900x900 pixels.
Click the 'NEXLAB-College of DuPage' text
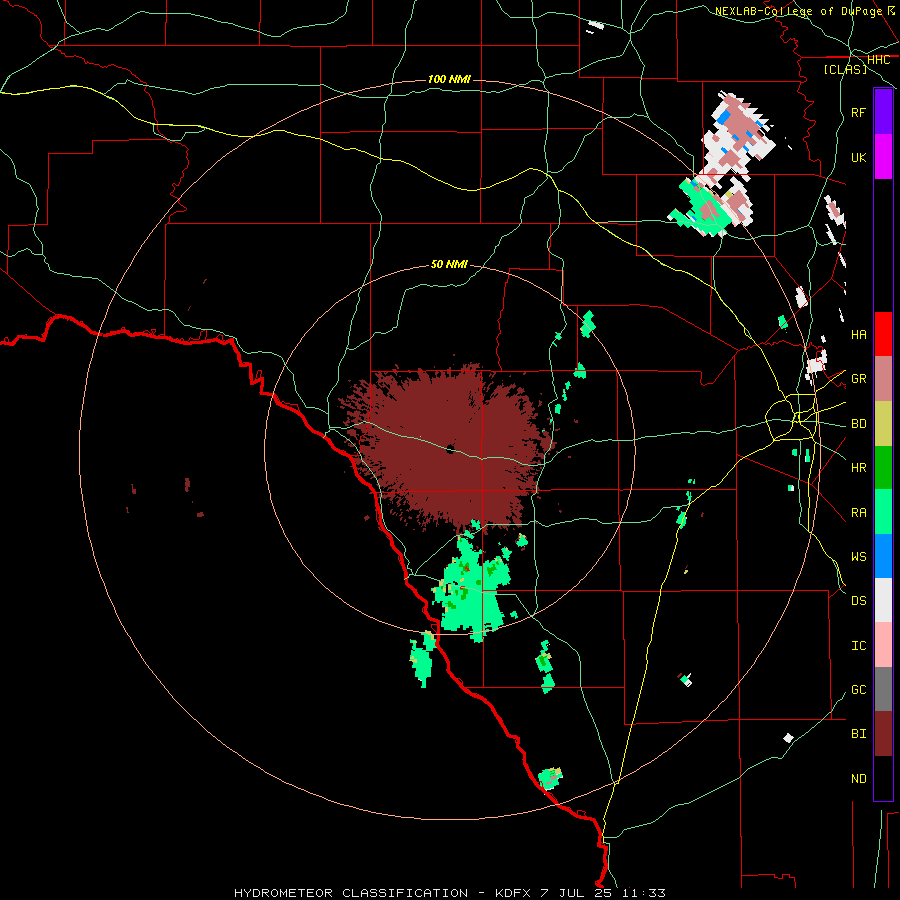click(x=798, y=11)
